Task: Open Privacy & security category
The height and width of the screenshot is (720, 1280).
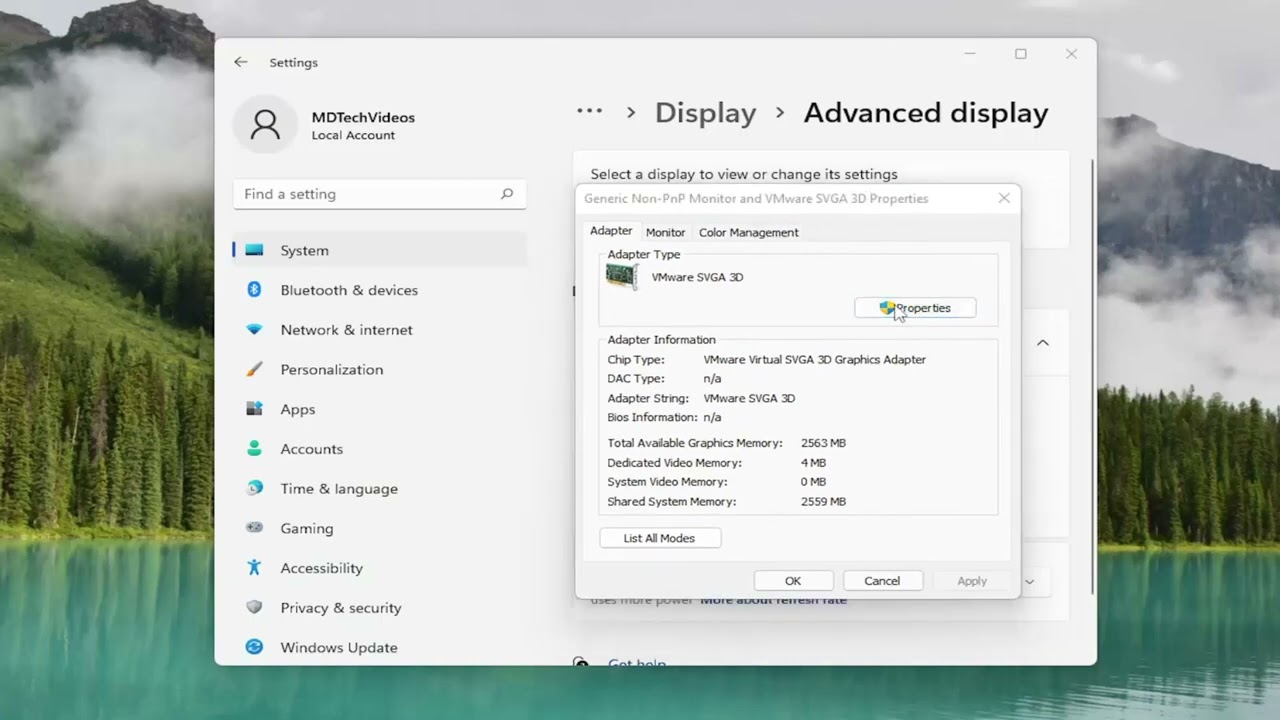Action: [380, 607]
